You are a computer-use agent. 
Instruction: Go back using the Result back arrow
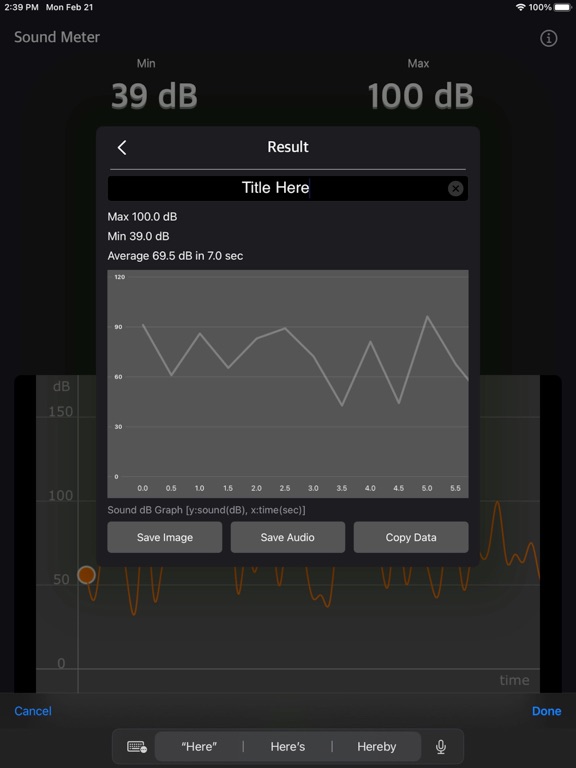pos(122,147)
